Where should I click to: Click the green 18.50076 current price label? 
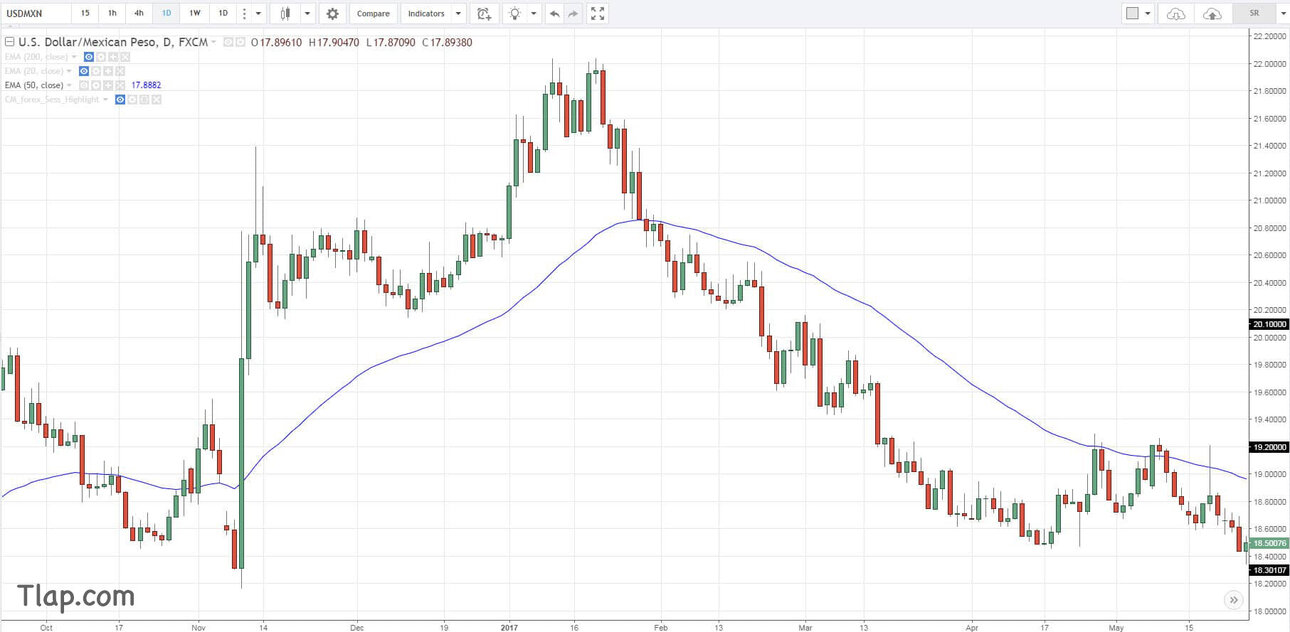coord(1269,543)
